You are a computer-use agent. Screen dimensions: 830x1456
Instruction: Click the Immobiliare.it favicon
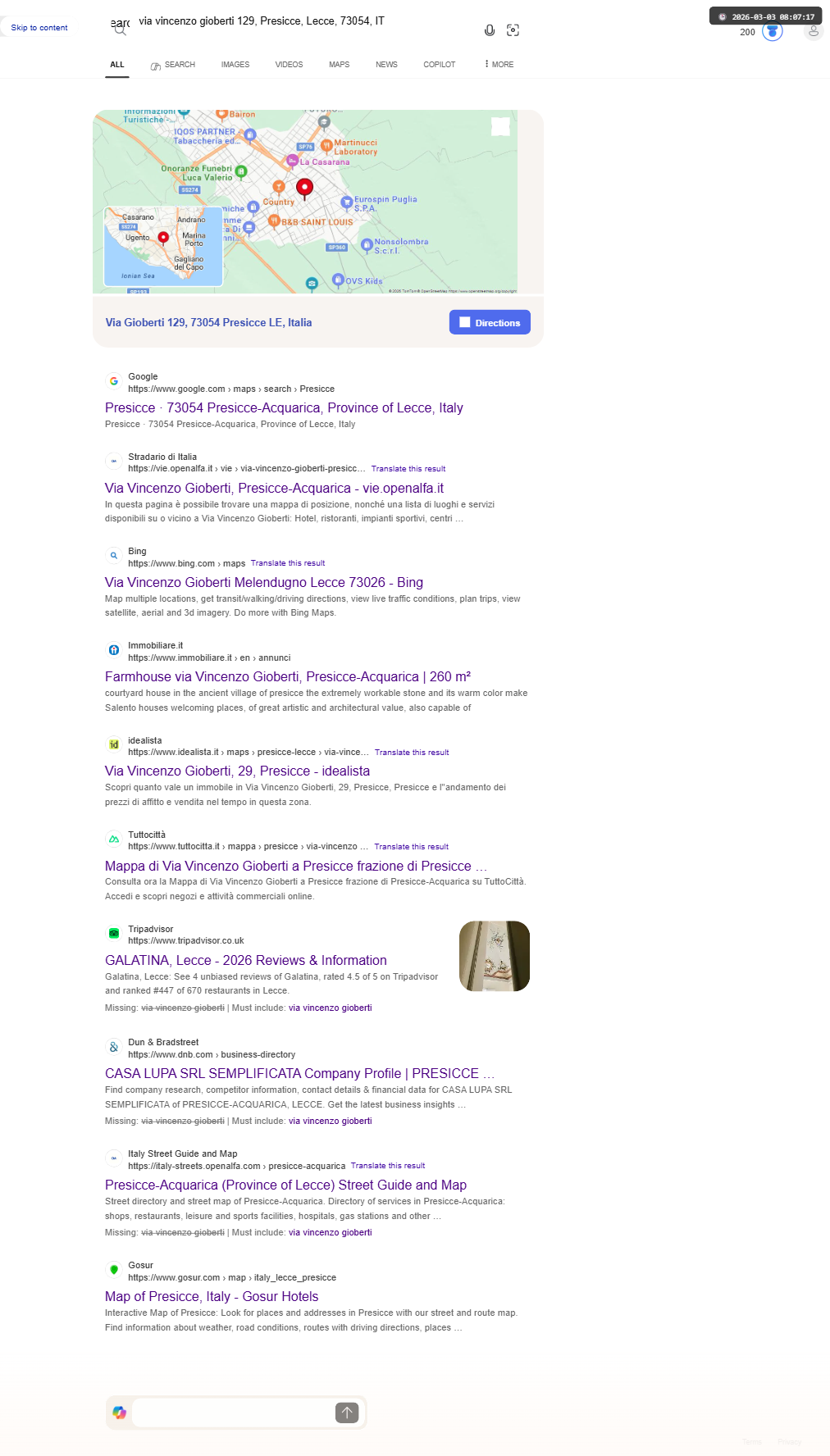click(114, 650)
